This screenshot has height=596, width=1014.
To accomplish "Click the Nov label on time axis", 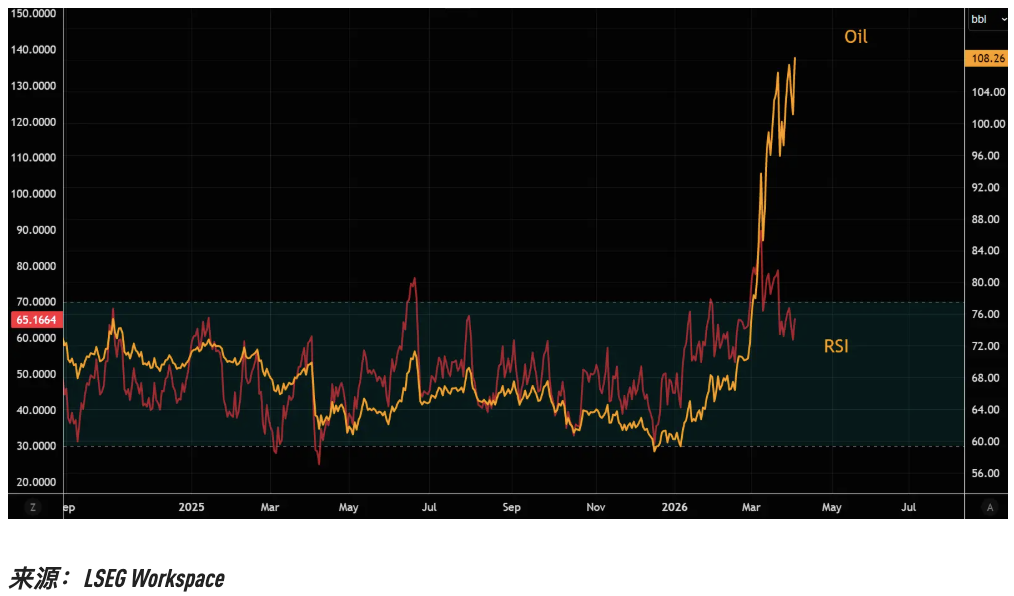I will pyautogui.click(x=595, y=507).
